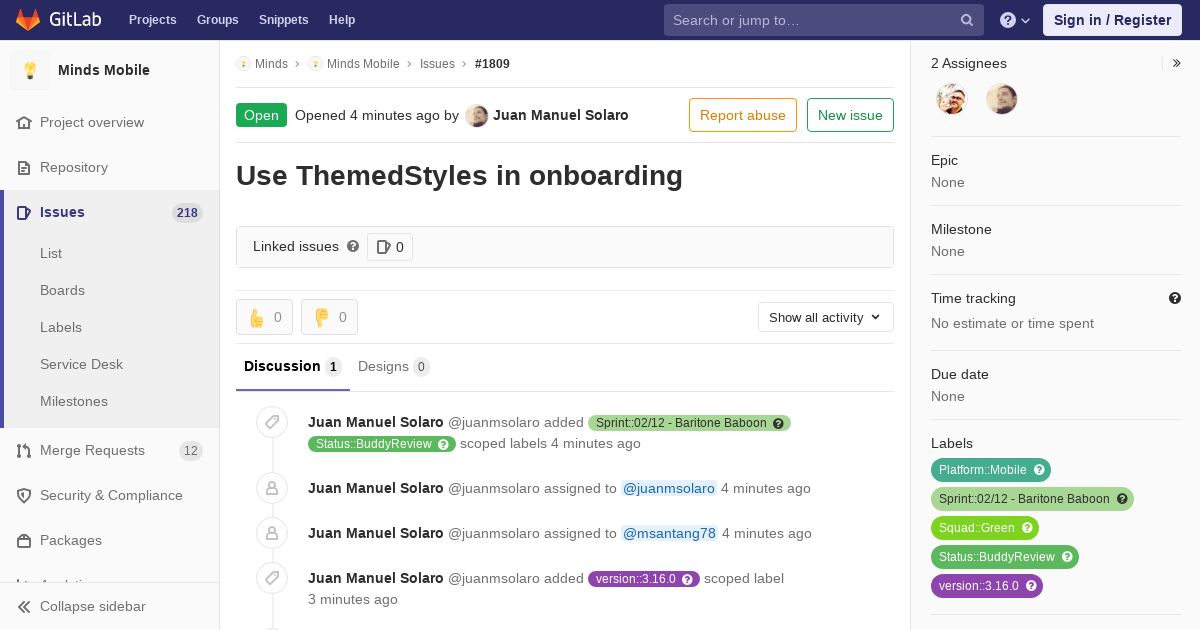The image size is (1200, 630).
Task: Open the Minds Mobile breadcrumb link
Action: pos(363,63)
